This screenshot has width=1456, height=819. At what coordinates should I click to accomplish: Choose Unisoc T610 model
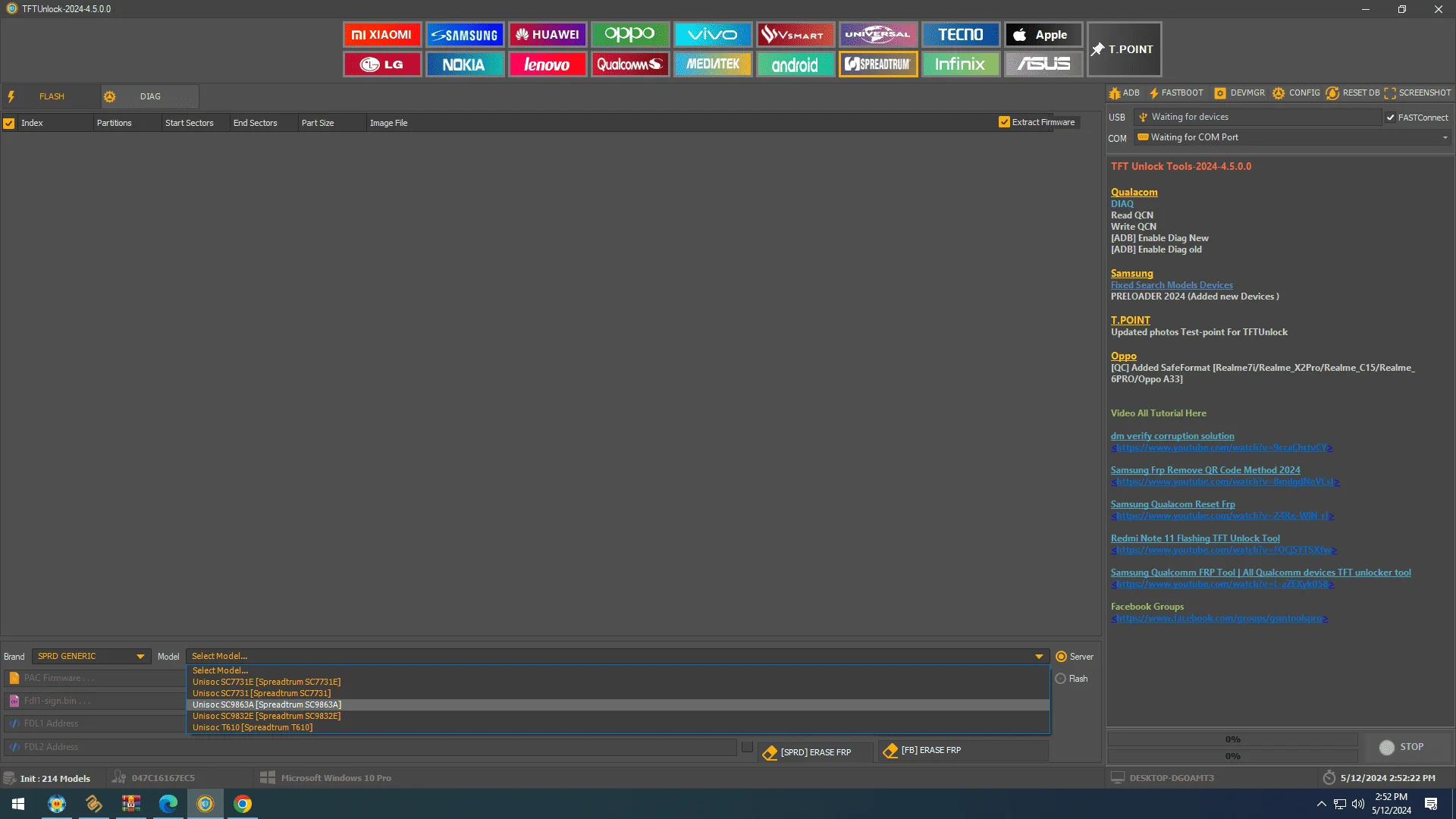(x=618, y=727)
